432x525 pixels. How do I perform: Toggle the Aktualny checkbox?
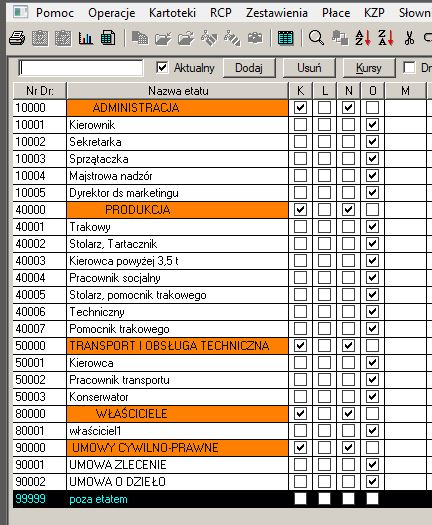point(162,68)
